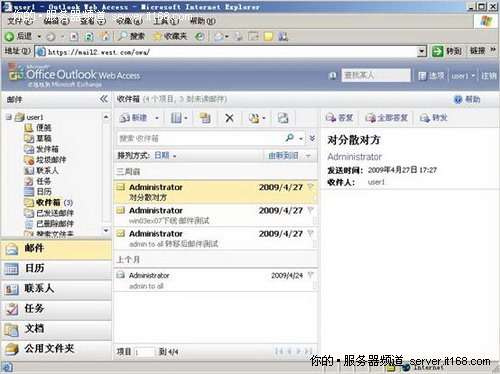Image resolution: width=500 pixels, height=374 pixels.
Task: Open the IE Home page icon
Action: point(105,36)
